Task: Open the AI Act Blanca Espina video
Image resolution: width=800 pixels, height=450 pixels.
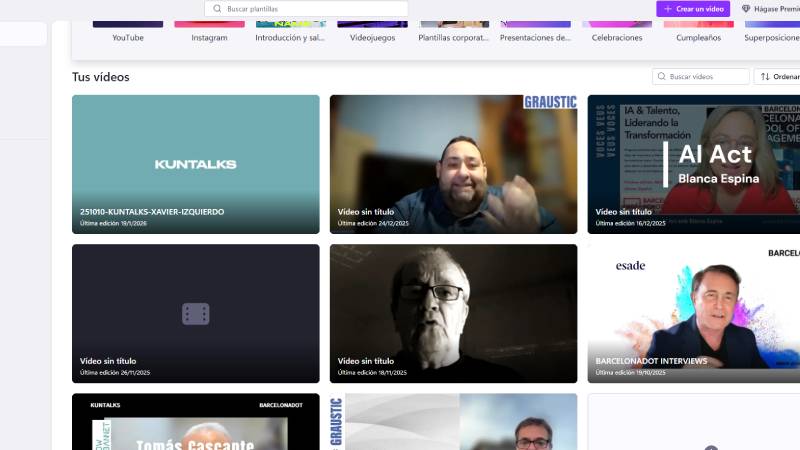Action: (x=693, y=164)
